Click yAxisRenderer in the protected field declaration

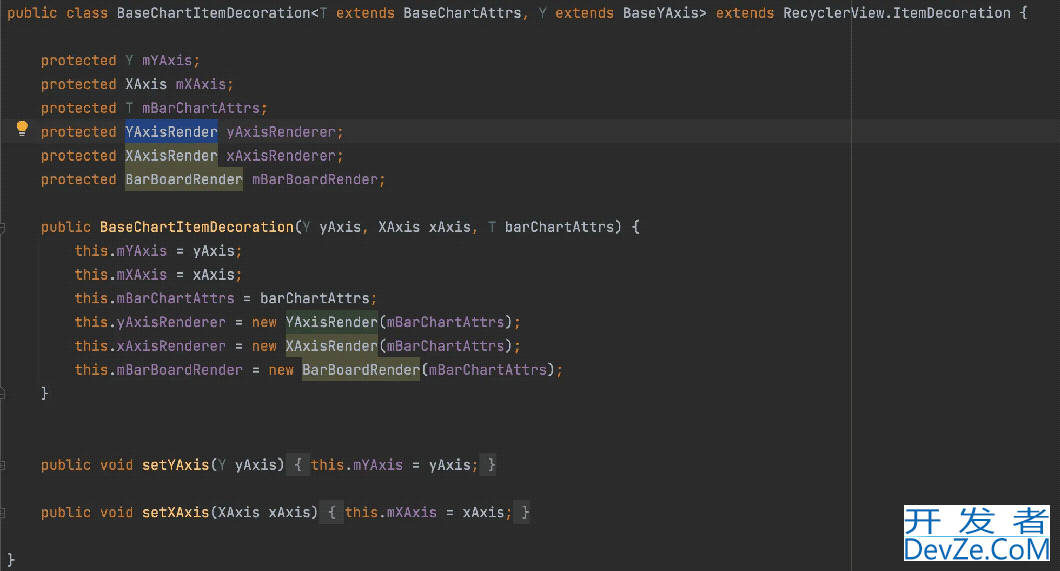tap(281, 132)
